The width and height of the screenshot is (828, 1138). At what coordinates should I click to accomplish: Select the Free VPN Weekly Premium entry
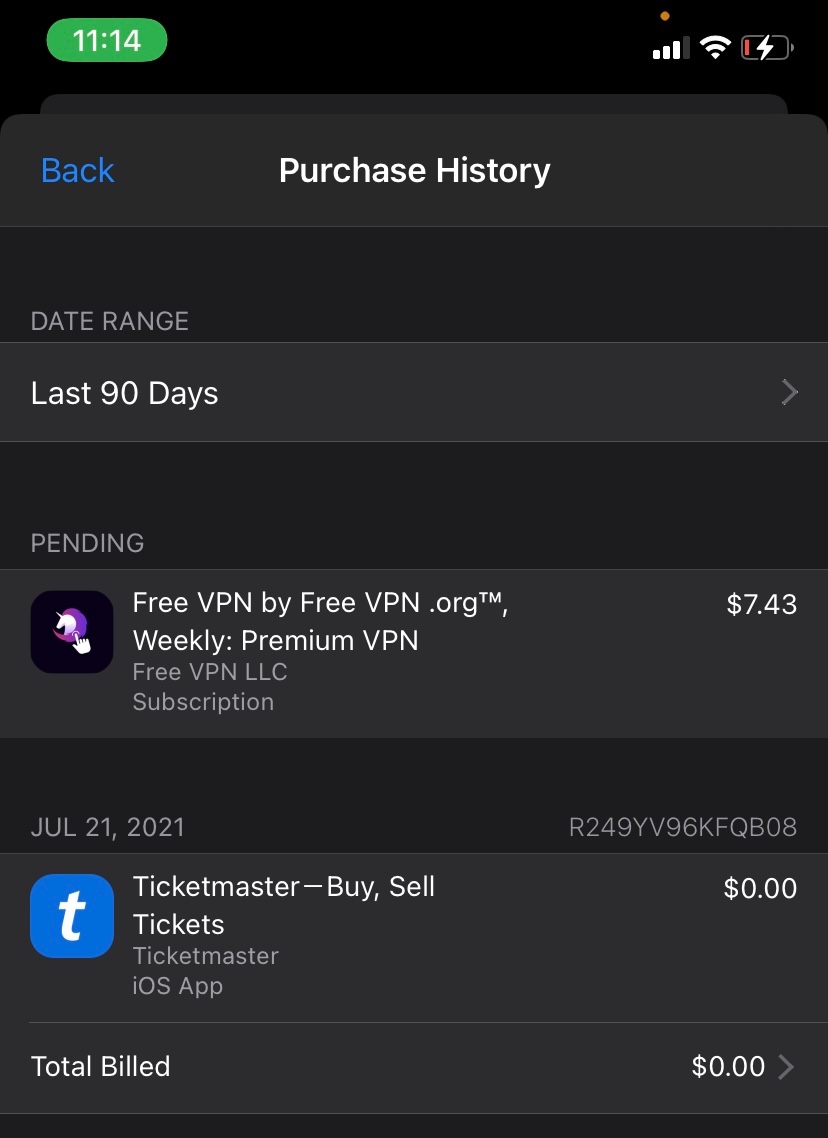[320, 622]
